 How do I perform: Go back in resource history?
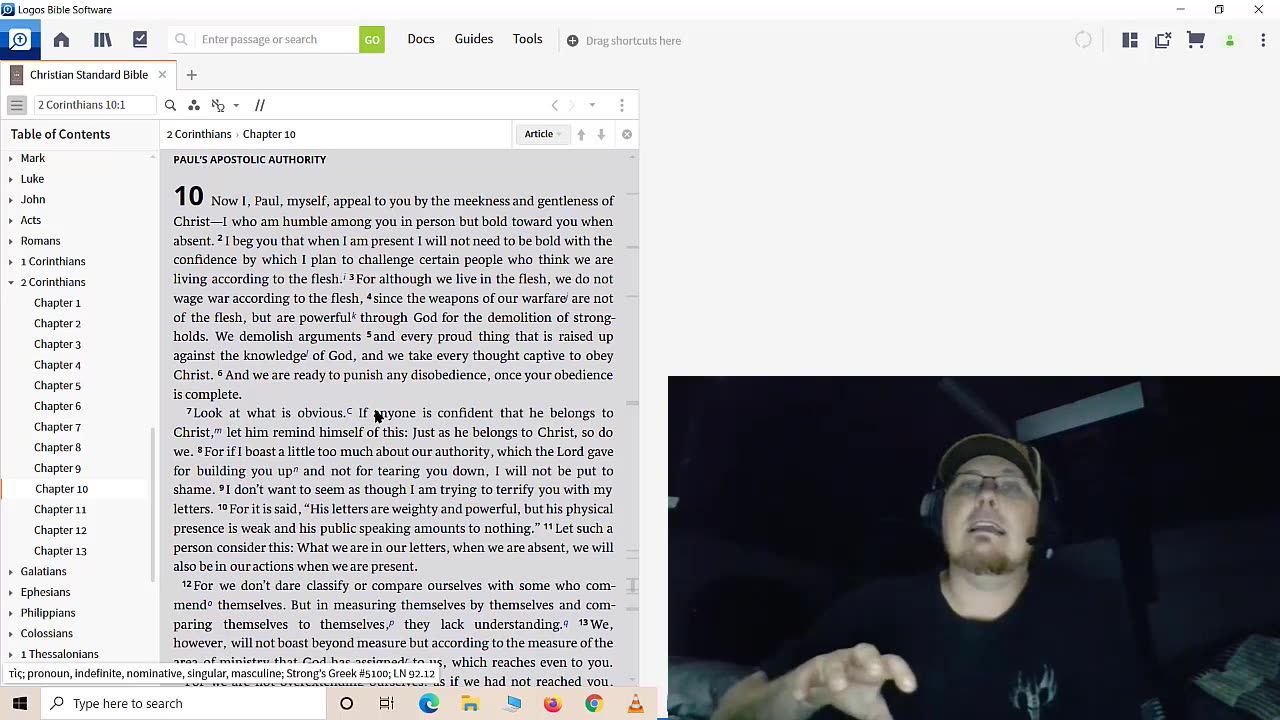click(555, 105)
